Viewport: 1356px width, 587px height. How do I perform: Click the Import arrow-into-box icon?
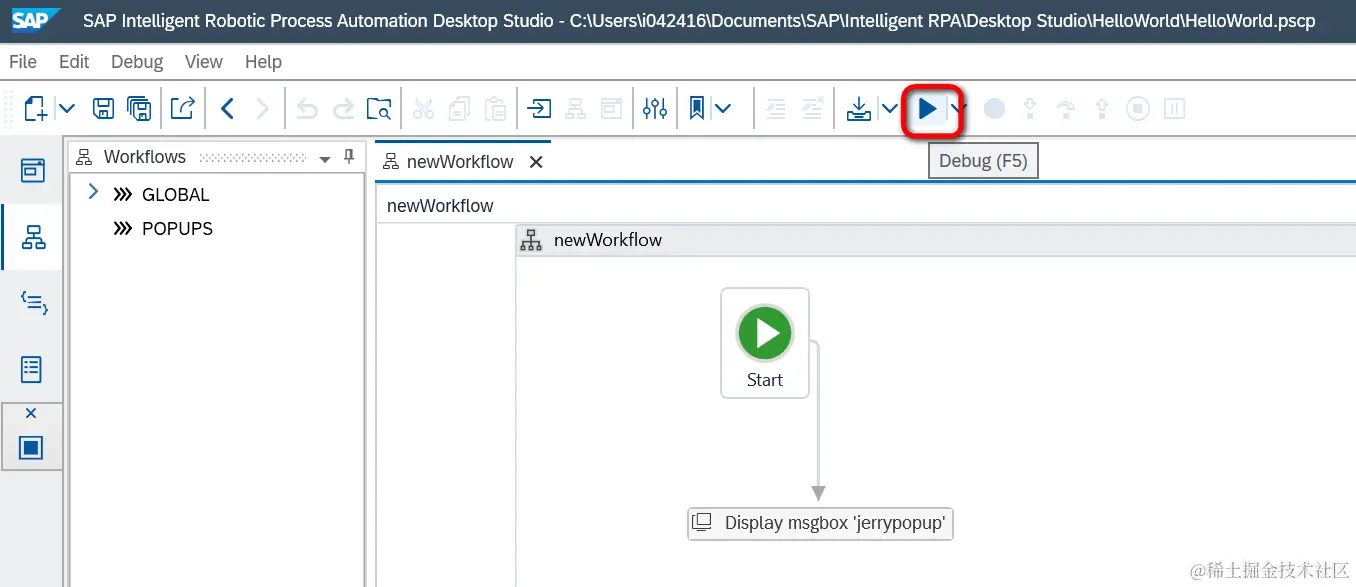[540, 108]
